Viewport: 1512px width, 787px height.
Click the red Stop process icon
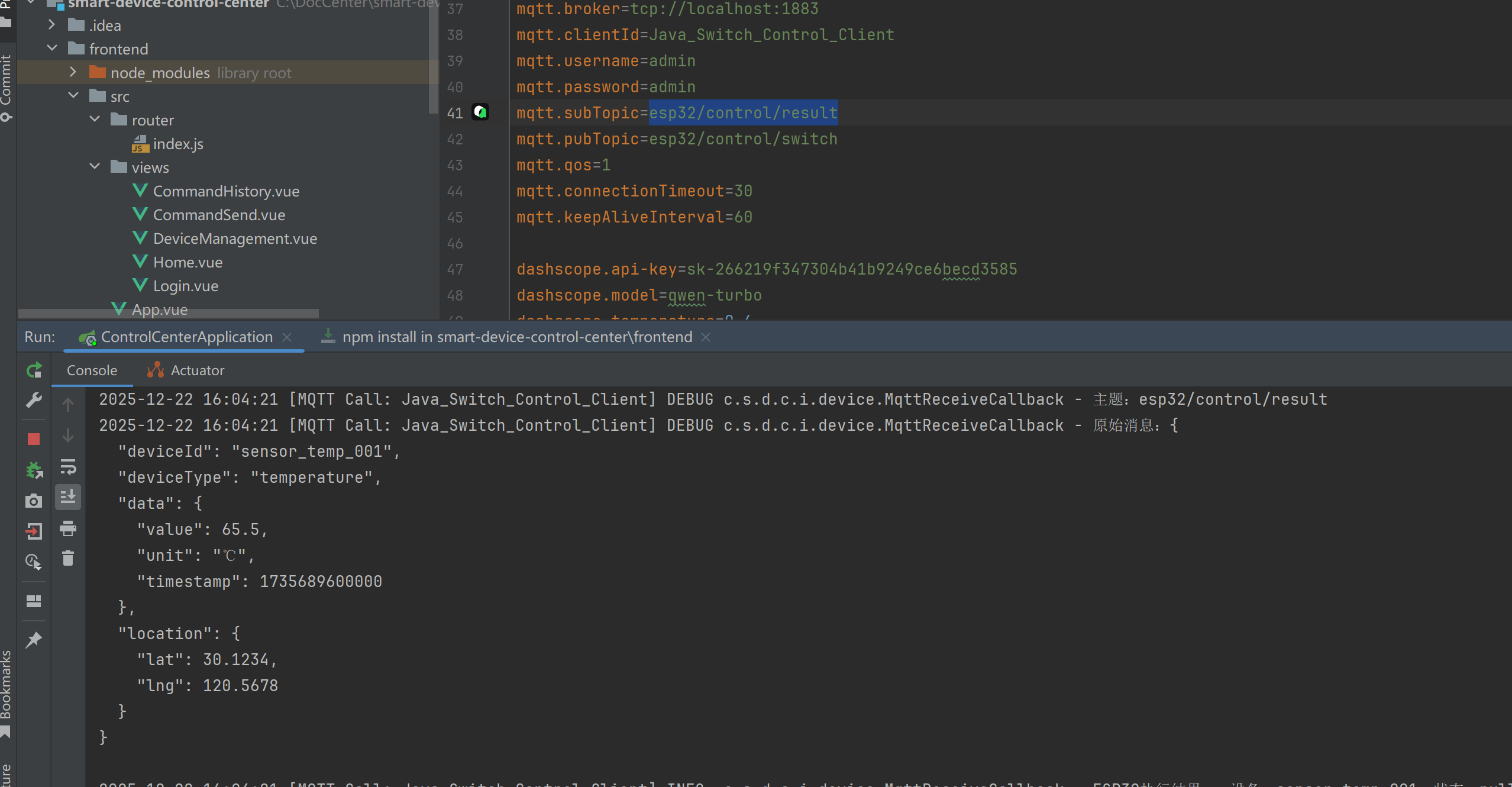[34, 439]
